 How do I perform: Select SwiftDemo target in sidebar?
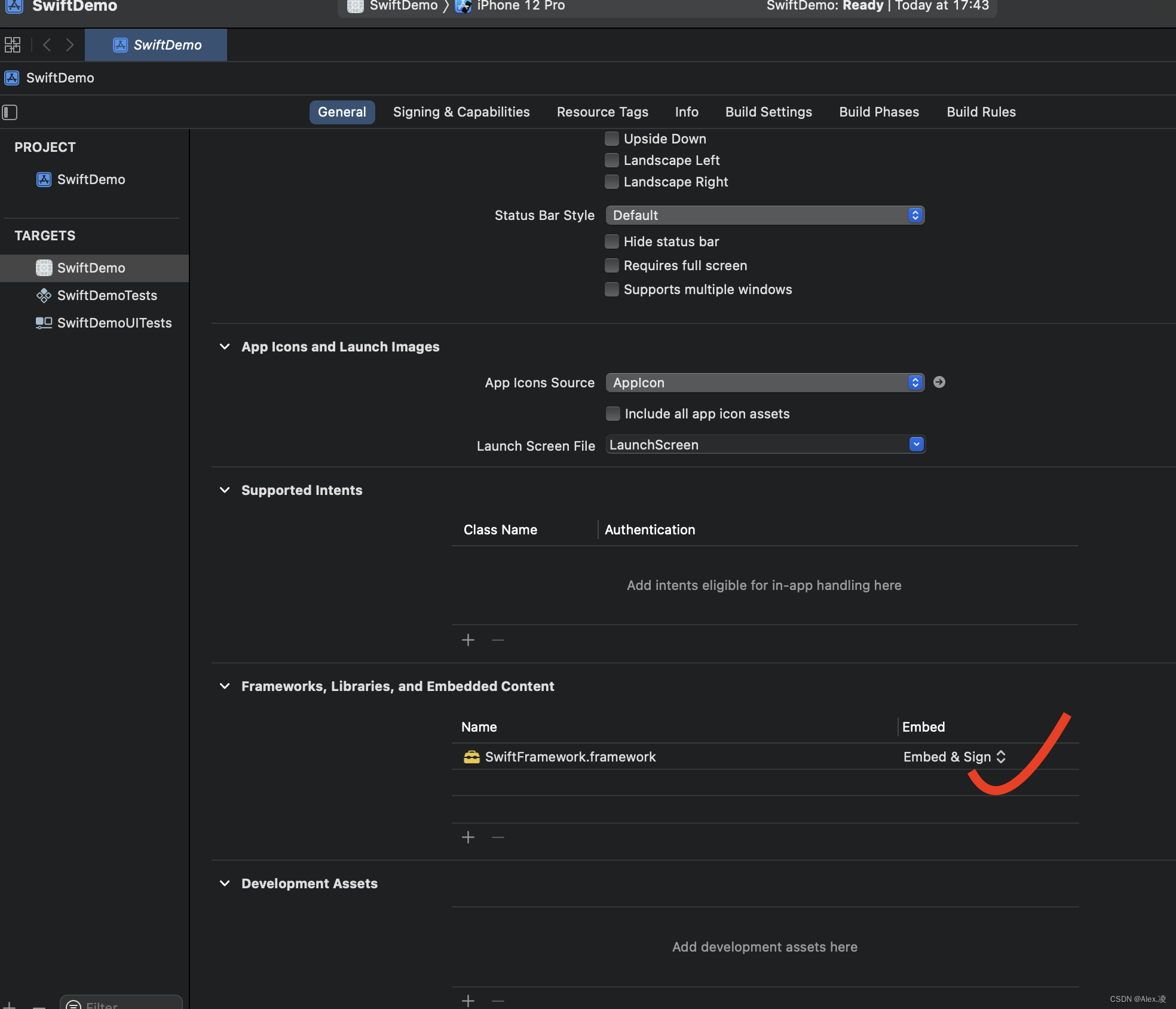(x=94, y=268)
